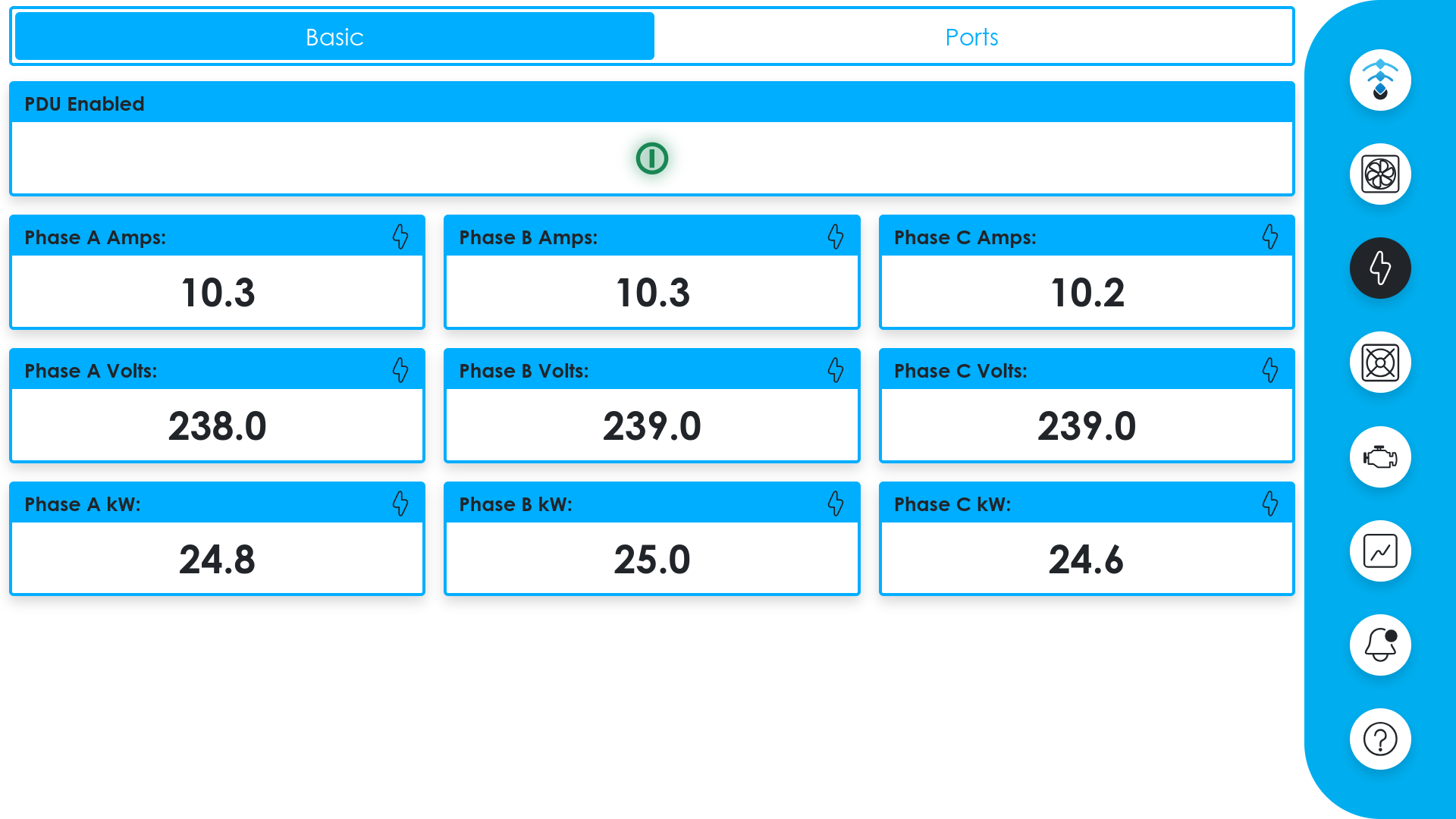Toggle the PDU Enabled power button
This screenshot has height=819, width=1456.
(x=651, y=158)
